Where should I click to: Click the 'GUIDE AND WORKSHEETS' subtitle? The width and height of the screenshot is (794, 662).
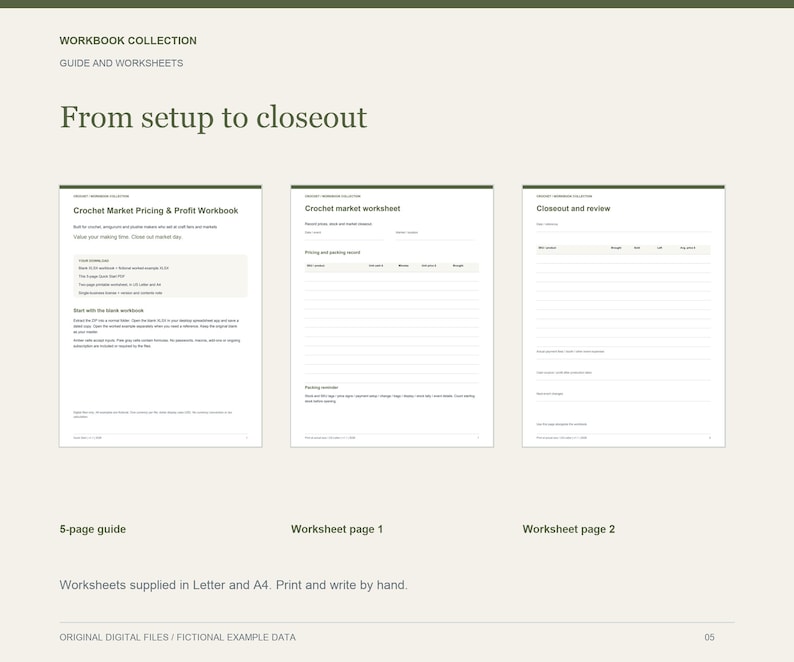[121, 63]
